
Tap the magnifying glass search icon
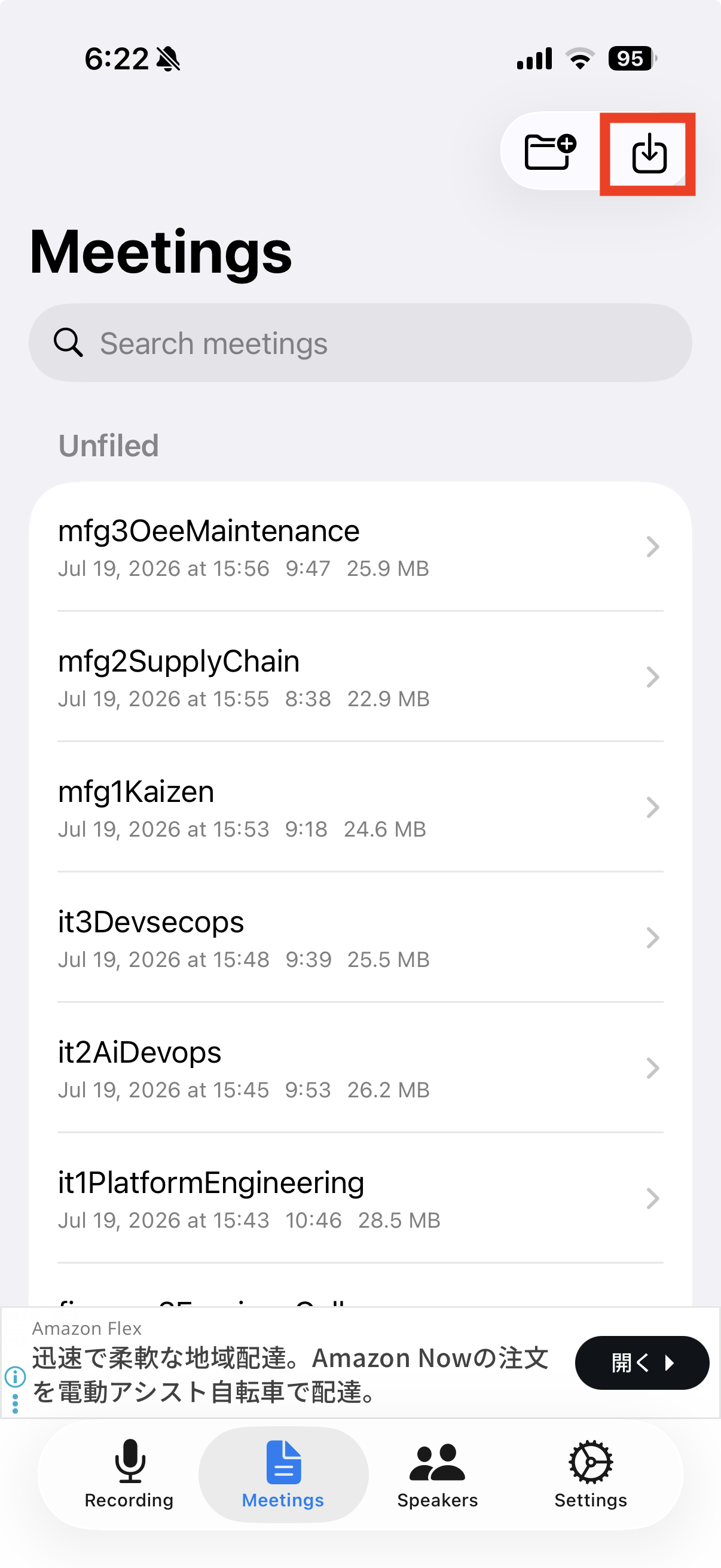click(x=68, y=343)
